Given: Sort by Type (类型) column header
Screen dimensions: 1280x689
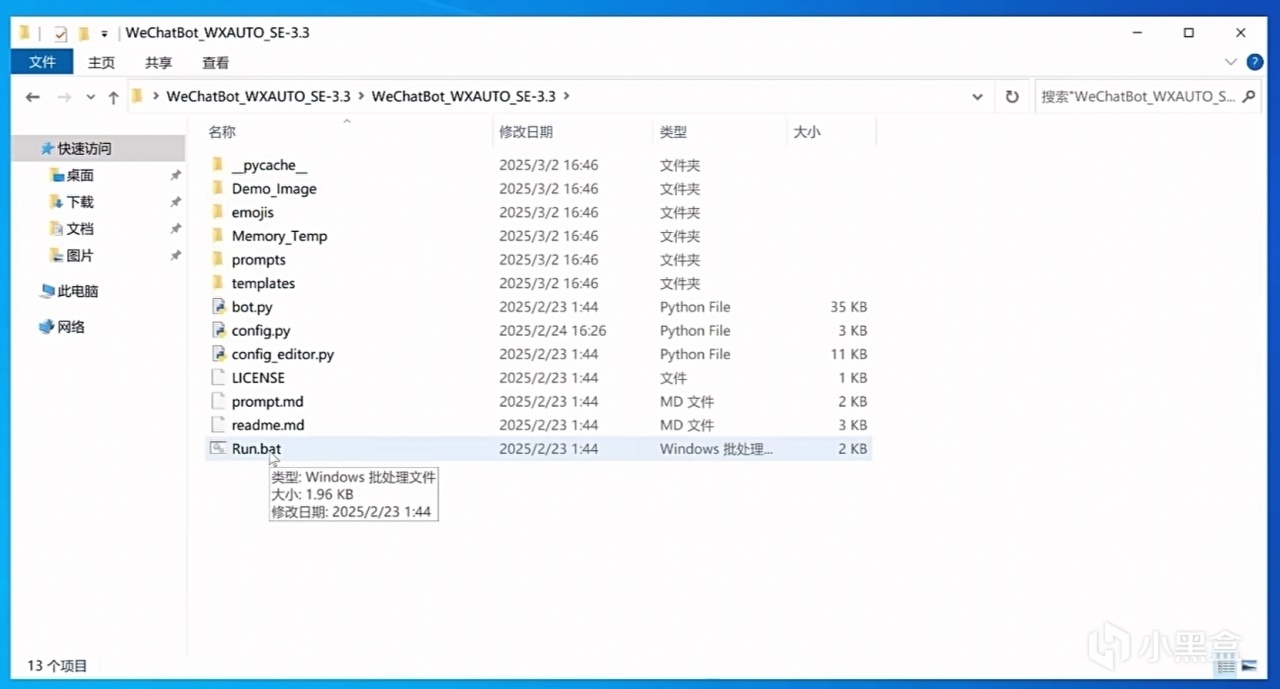Looking at the screenshot, I should [x=673, y=132].
